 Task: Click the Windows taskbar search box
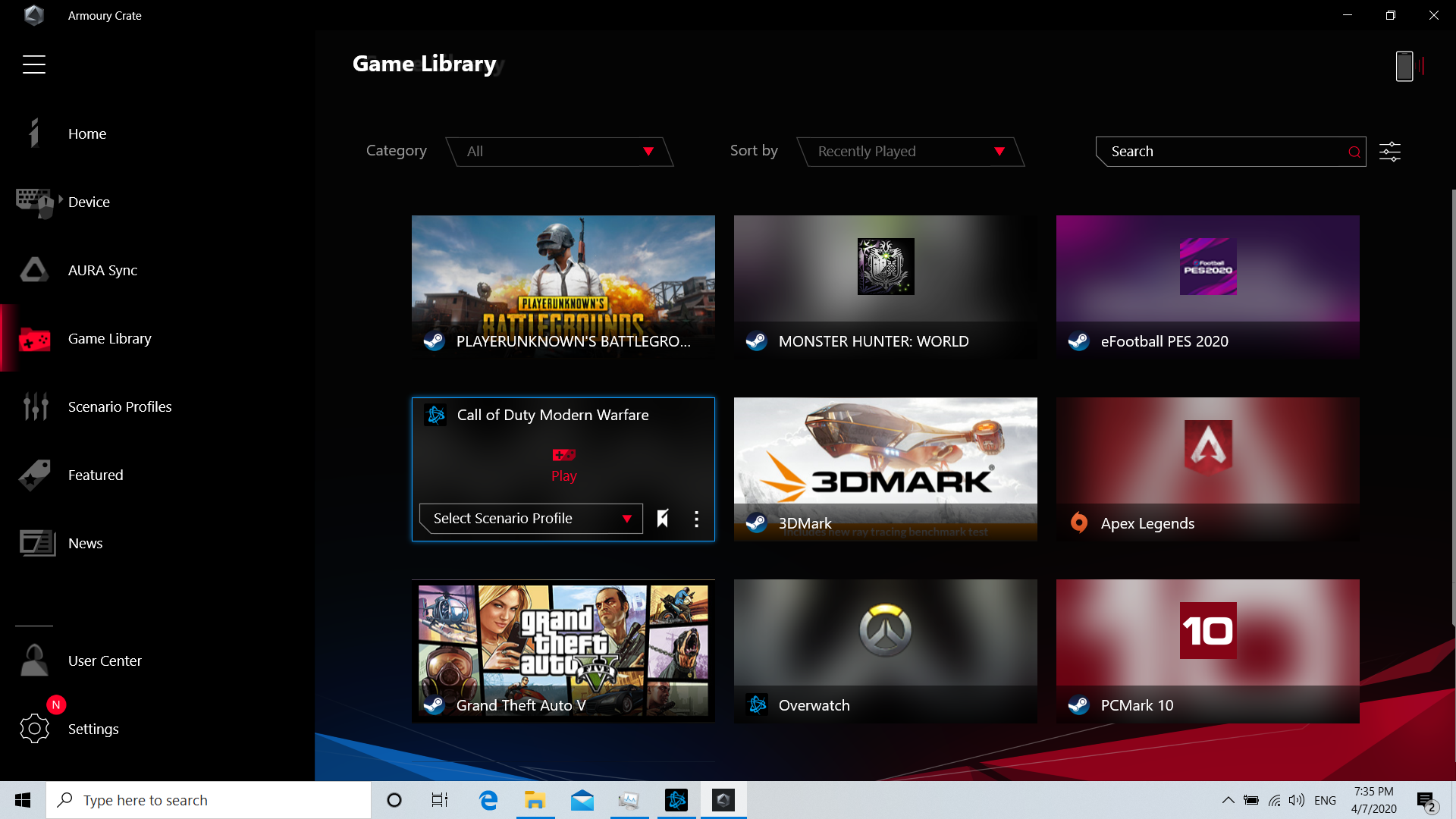[x=209, y=800]
